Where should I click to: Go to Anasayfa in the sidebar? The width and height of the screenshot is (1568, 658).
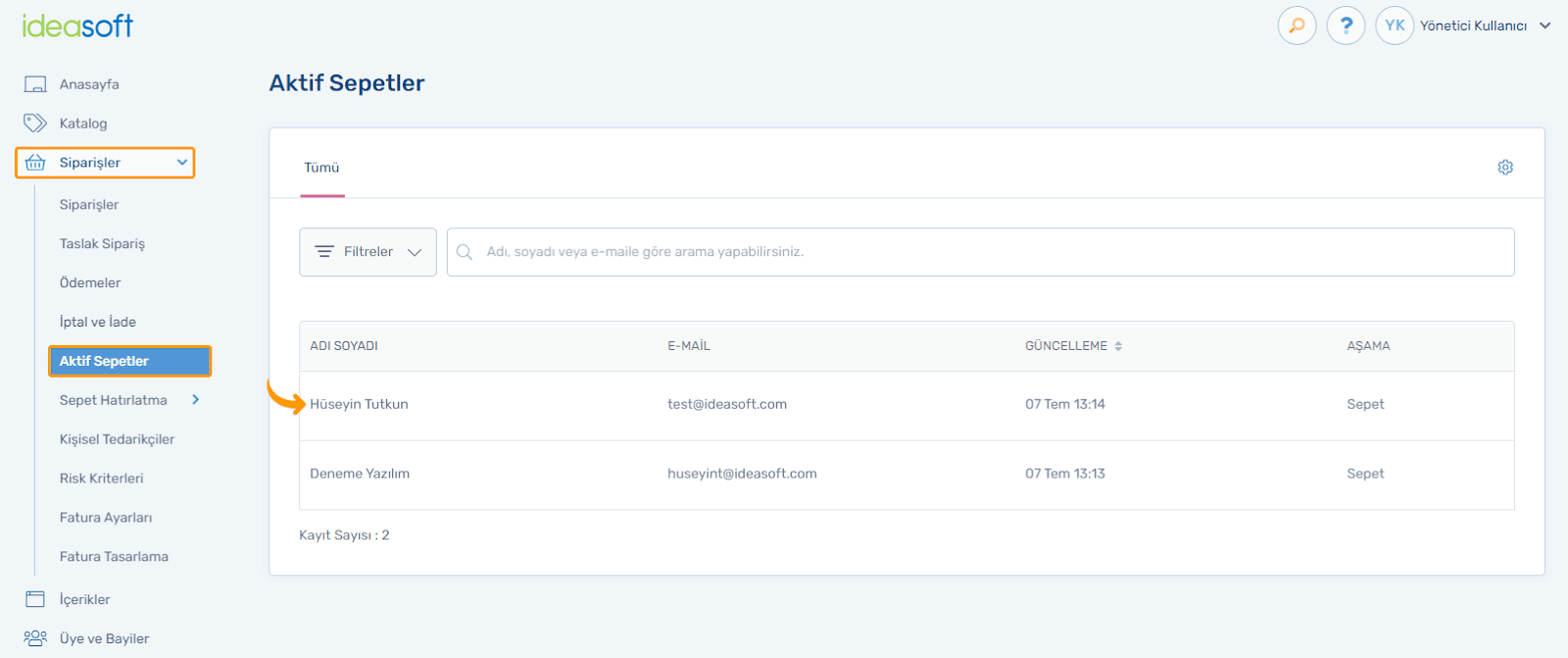coord(89,84)
